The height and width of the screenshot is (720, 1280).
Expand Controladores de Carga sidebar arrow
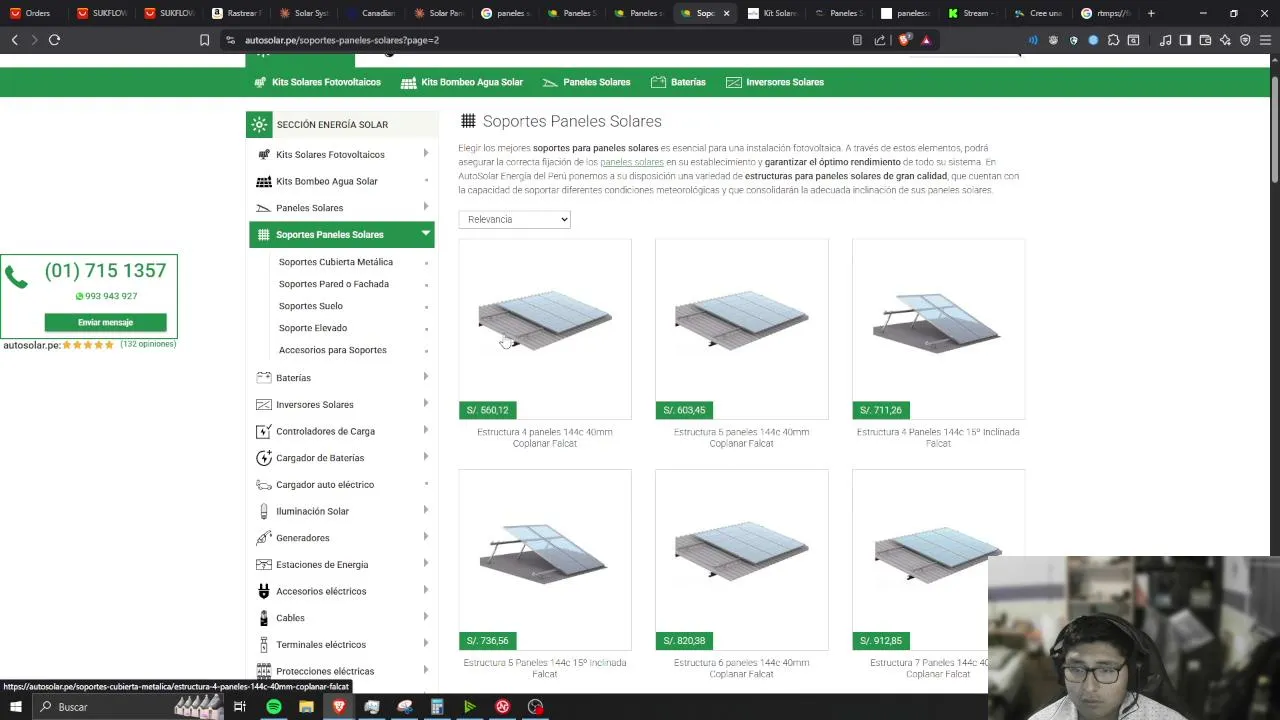click(426, 430)
